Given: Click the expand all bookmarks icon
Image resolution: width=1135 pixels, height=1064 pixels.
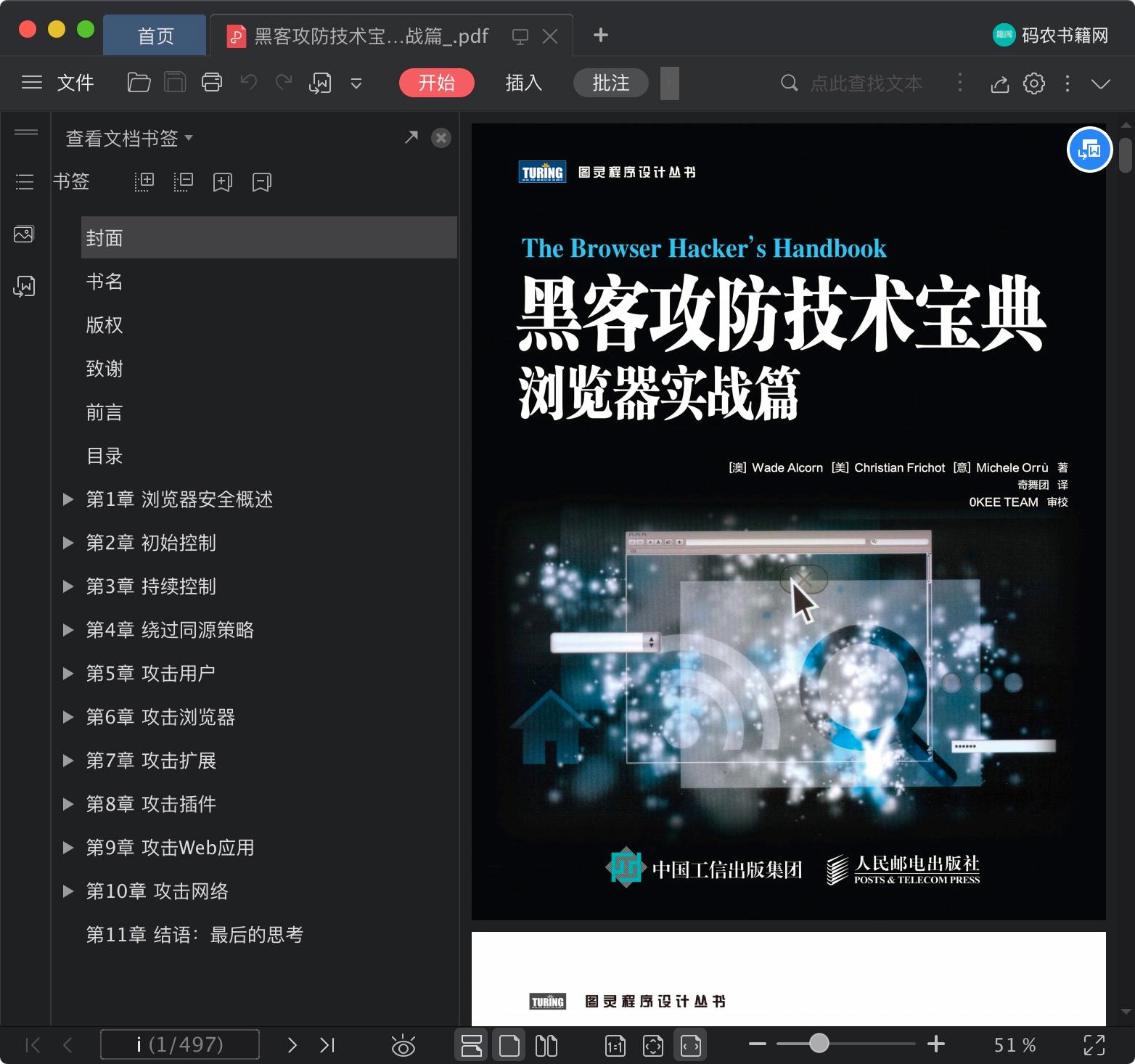Looking at the screenshot, I should click(144, 181).
